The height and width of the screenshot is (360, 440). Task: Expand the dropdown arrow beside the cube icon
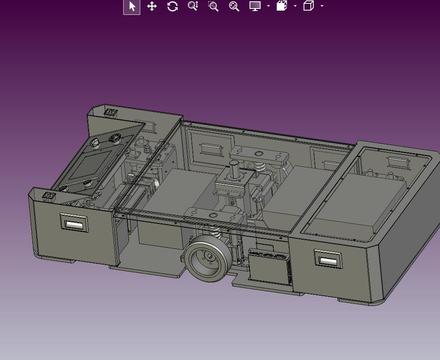(322, 6)
